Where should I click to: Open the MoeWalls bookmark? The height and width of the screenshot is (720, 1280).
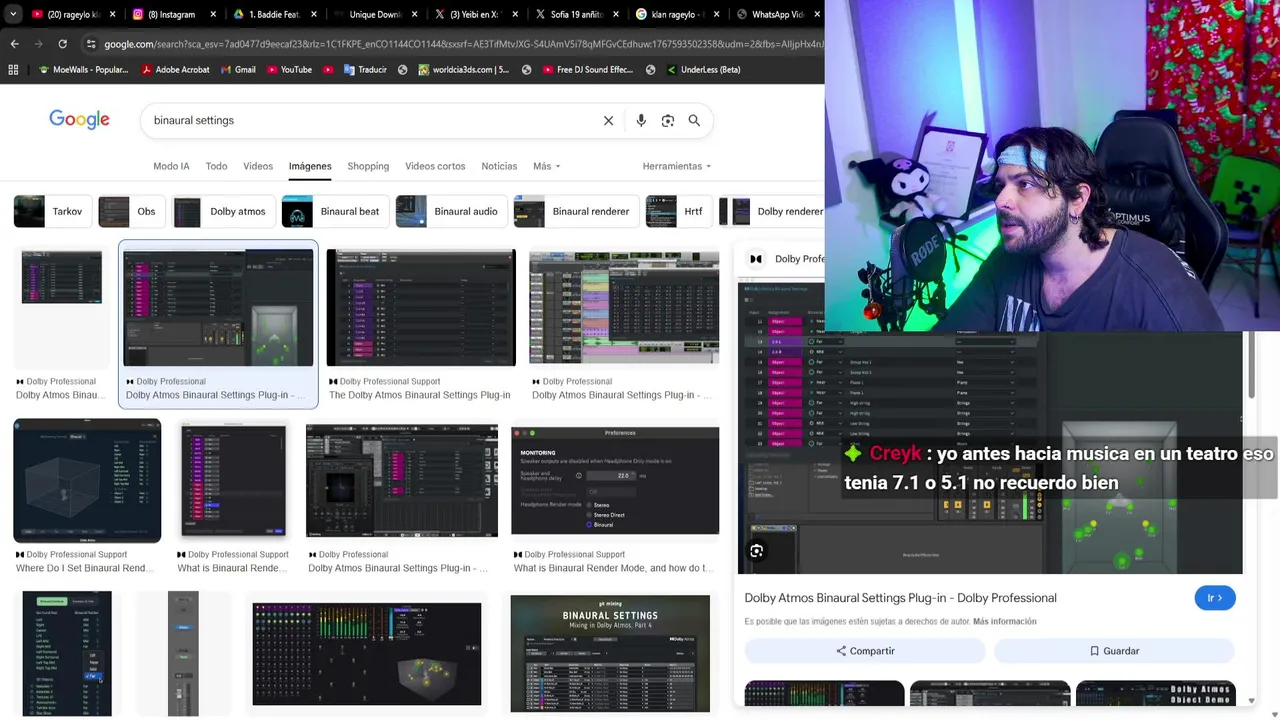point(83,70)
